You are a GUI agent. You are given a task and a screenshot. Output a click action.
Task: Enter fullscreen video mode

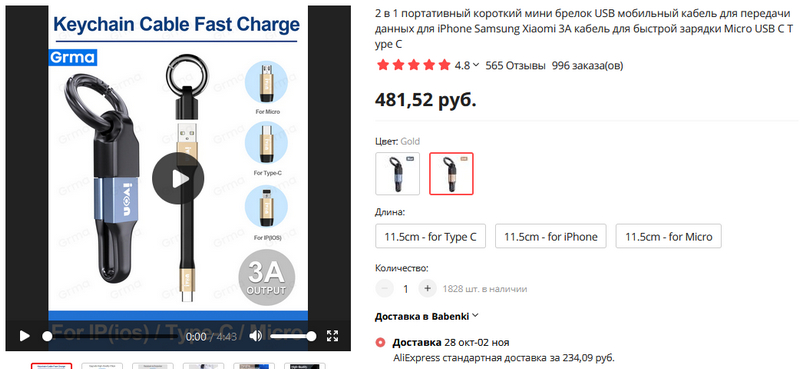[333, 336]
